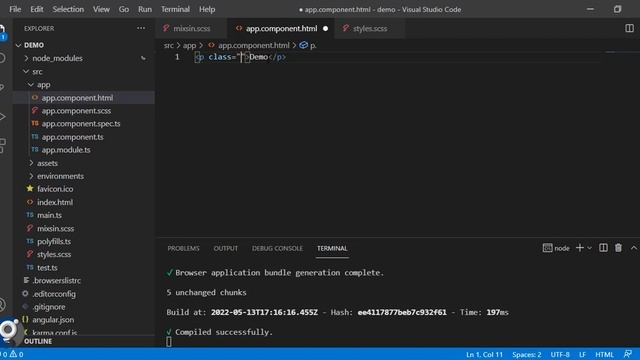Screen dimensions: 640x360
Task: Open the View menu
Action: click(101, 9)
